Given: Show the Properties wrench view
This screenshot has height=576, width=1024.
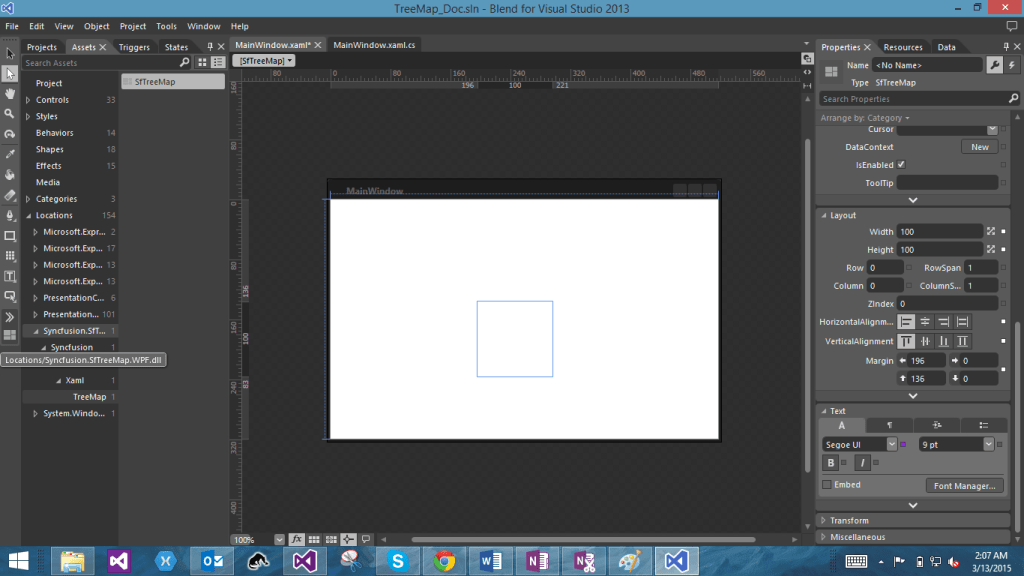Looking at the screenshot, I should pos(995,65).
